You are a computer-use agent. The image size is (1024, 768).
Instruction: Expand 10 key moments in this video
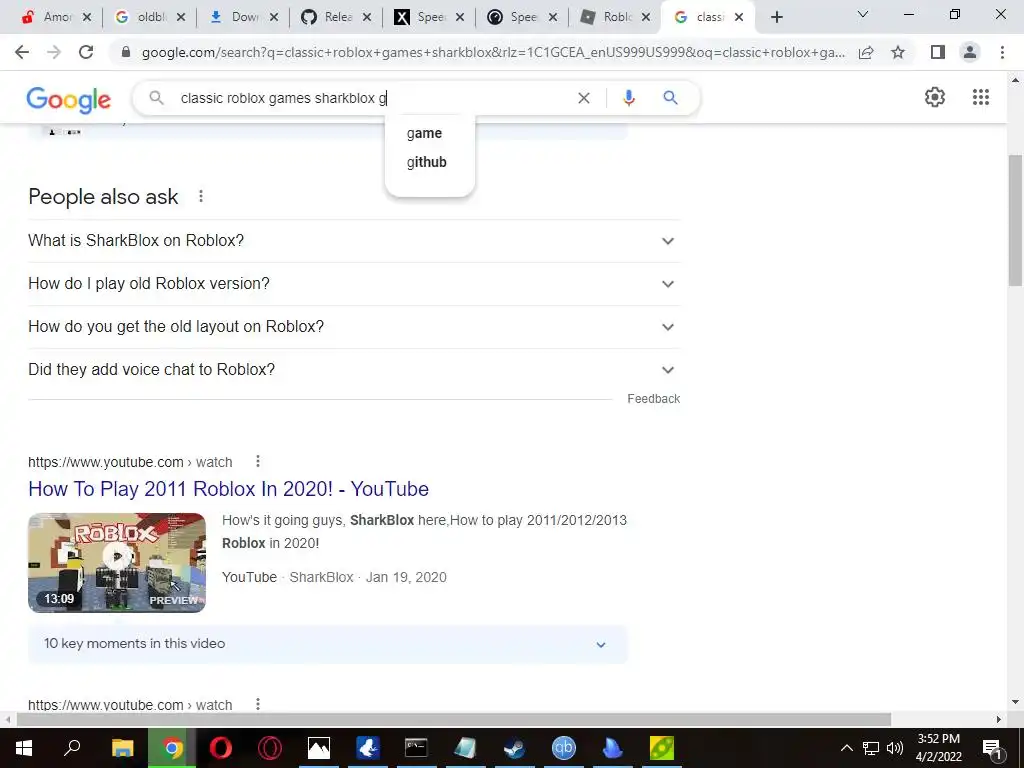click(x=328, y=644)
